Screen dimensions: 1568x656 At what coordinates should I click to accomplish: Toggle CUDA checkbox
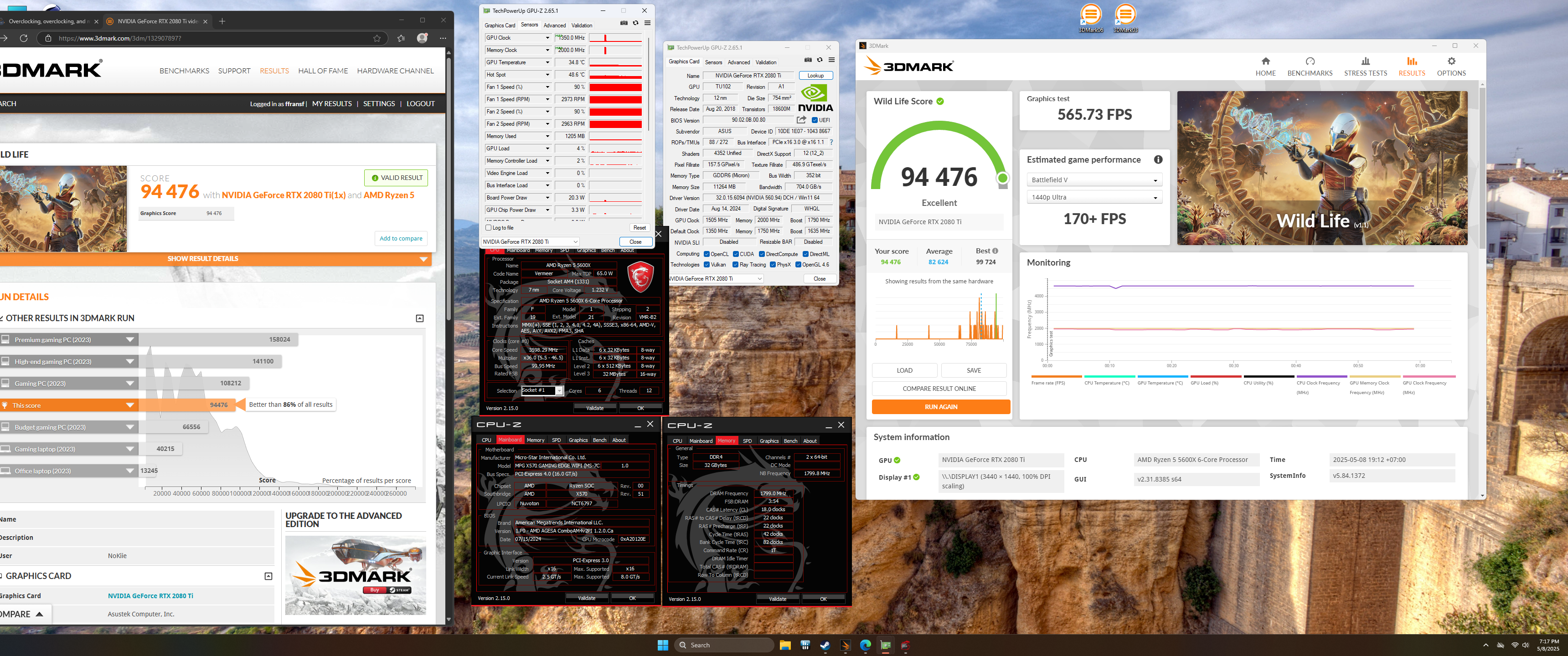click(736, 254)
